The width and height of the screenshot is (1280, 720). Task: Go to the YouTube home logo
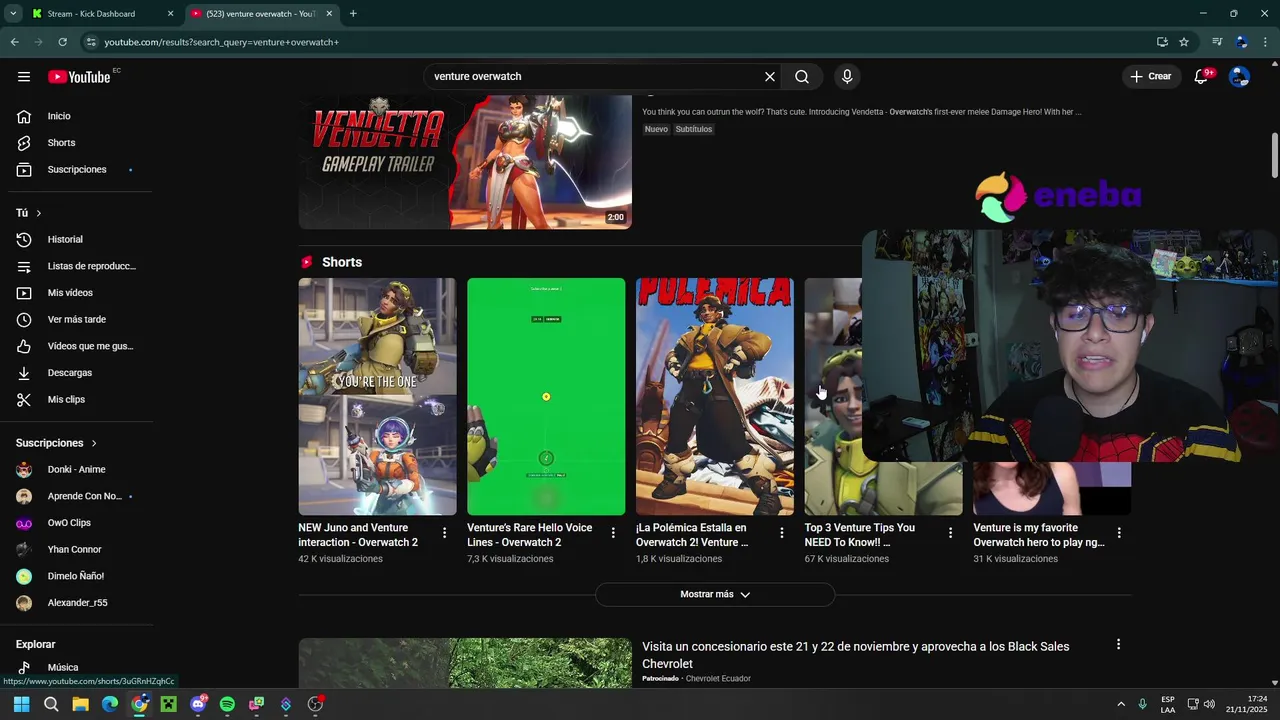pos(79,77)
